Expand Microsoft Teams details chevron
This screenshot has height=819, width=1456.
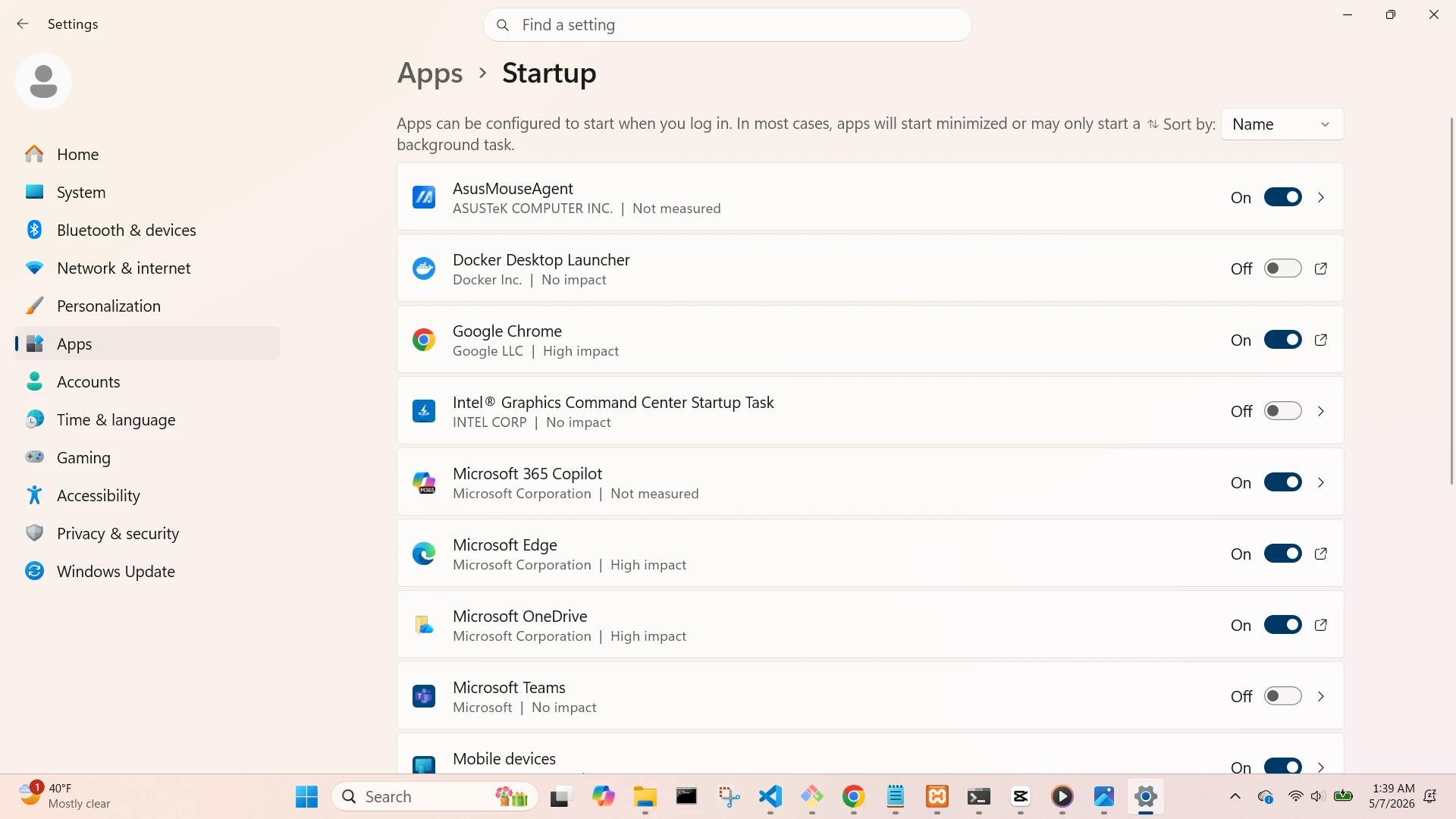[1321, 696]
